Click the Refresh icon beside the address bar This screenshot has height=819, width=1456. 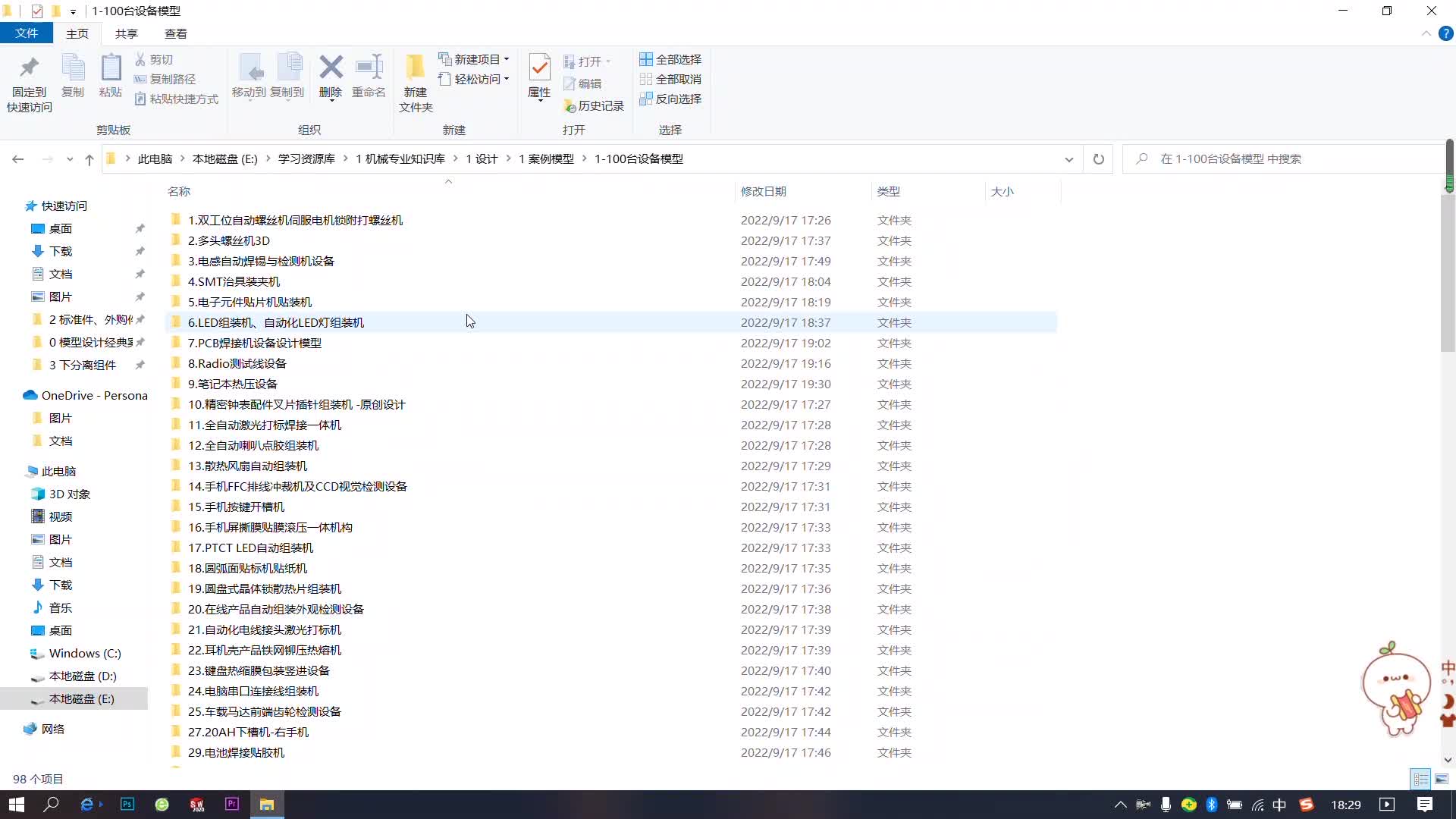point(1098,159)
